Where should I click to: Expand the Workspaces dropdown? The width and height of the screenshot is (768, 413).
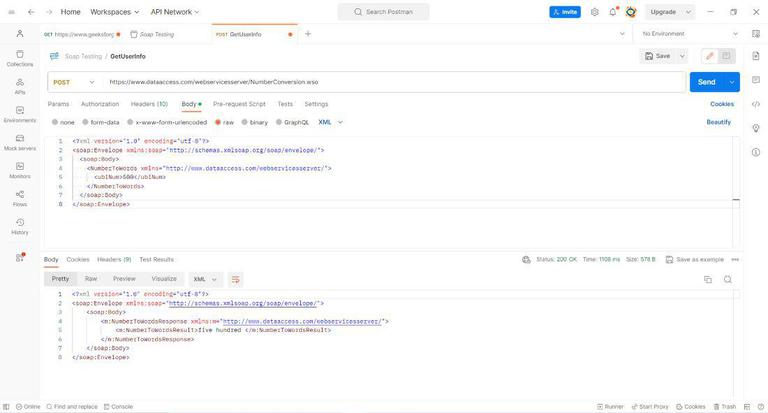point(115,12)
